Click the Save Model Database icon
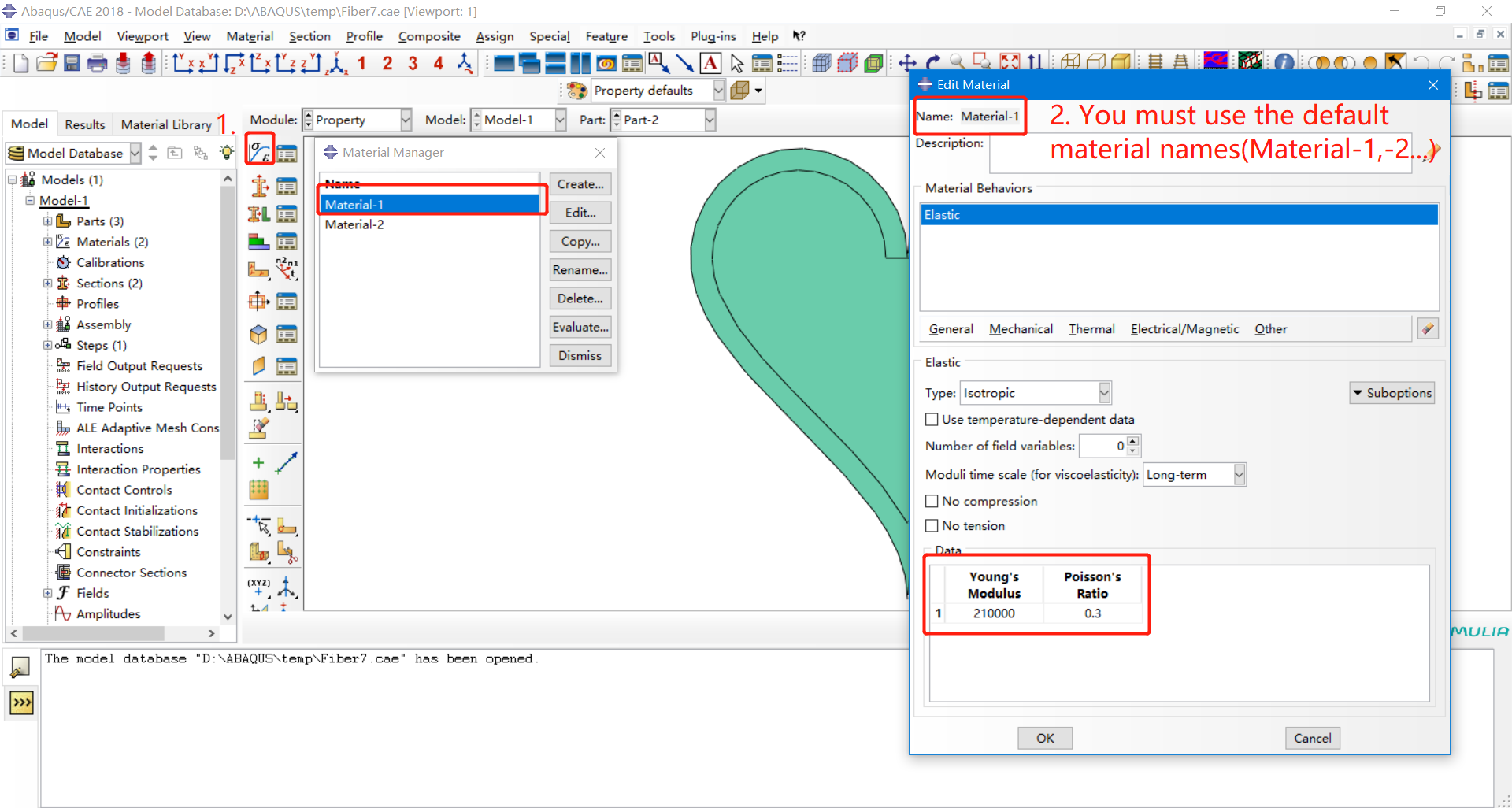The image size is (1512, 808). pyautogui.click(x=72, y=63)
